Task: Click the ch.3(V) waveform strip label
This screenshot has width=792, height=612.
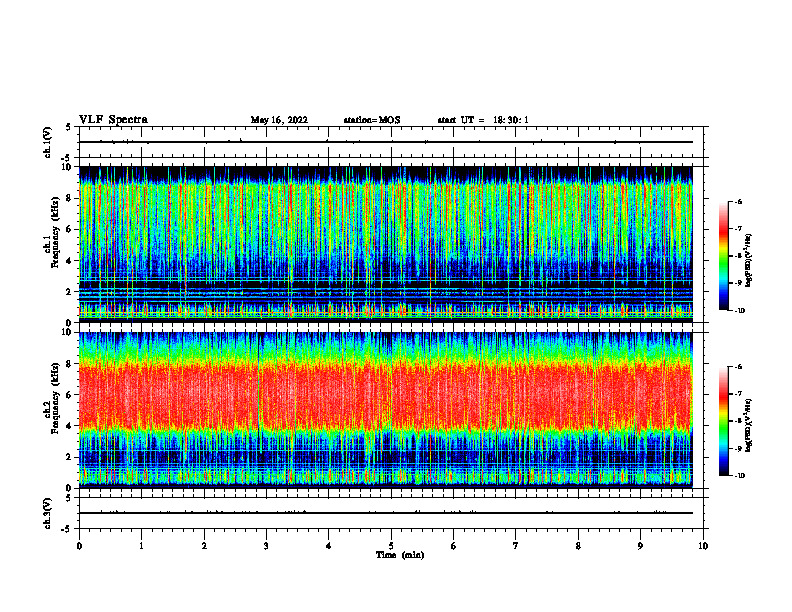Action: click(x=48, y=513)
